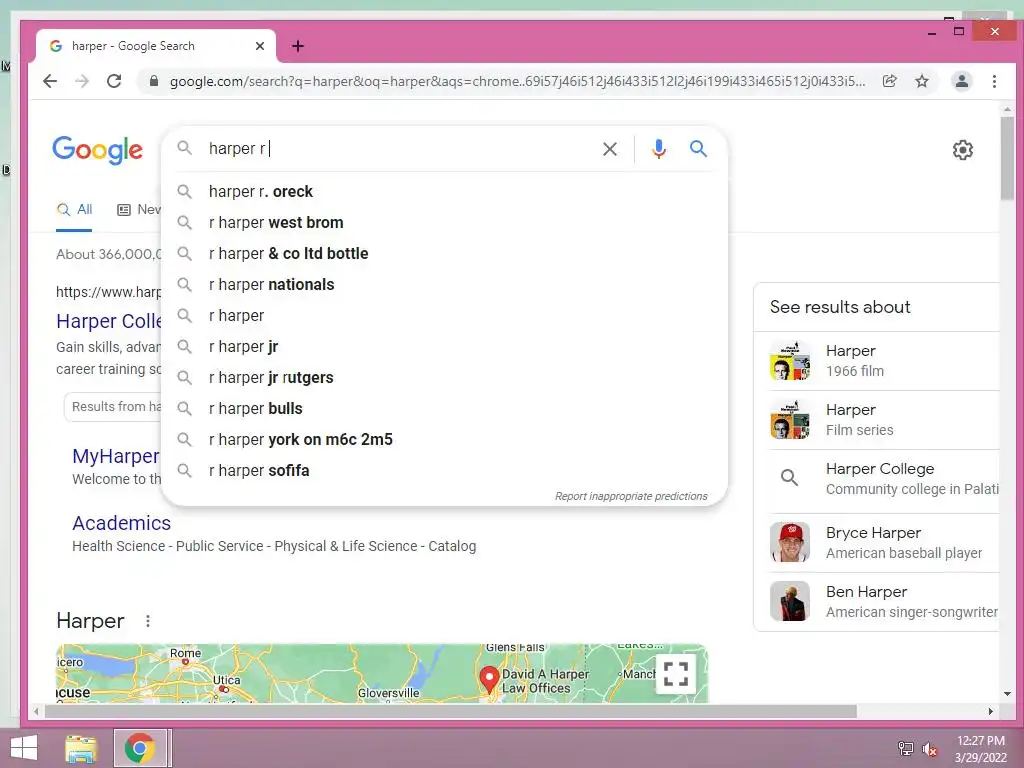This screenshot has height=768, width=1024.
Task: Click the Google logo
Action: [x=97, y=150]
